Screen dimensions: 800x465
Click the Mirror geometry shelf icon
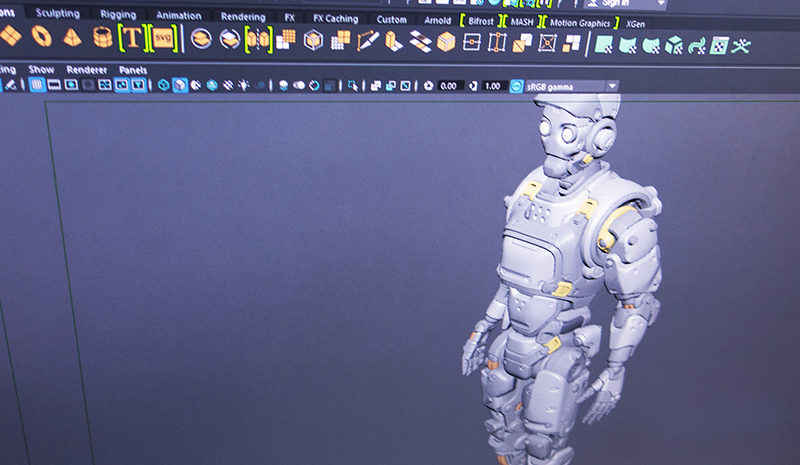click(x=258, y=39)
